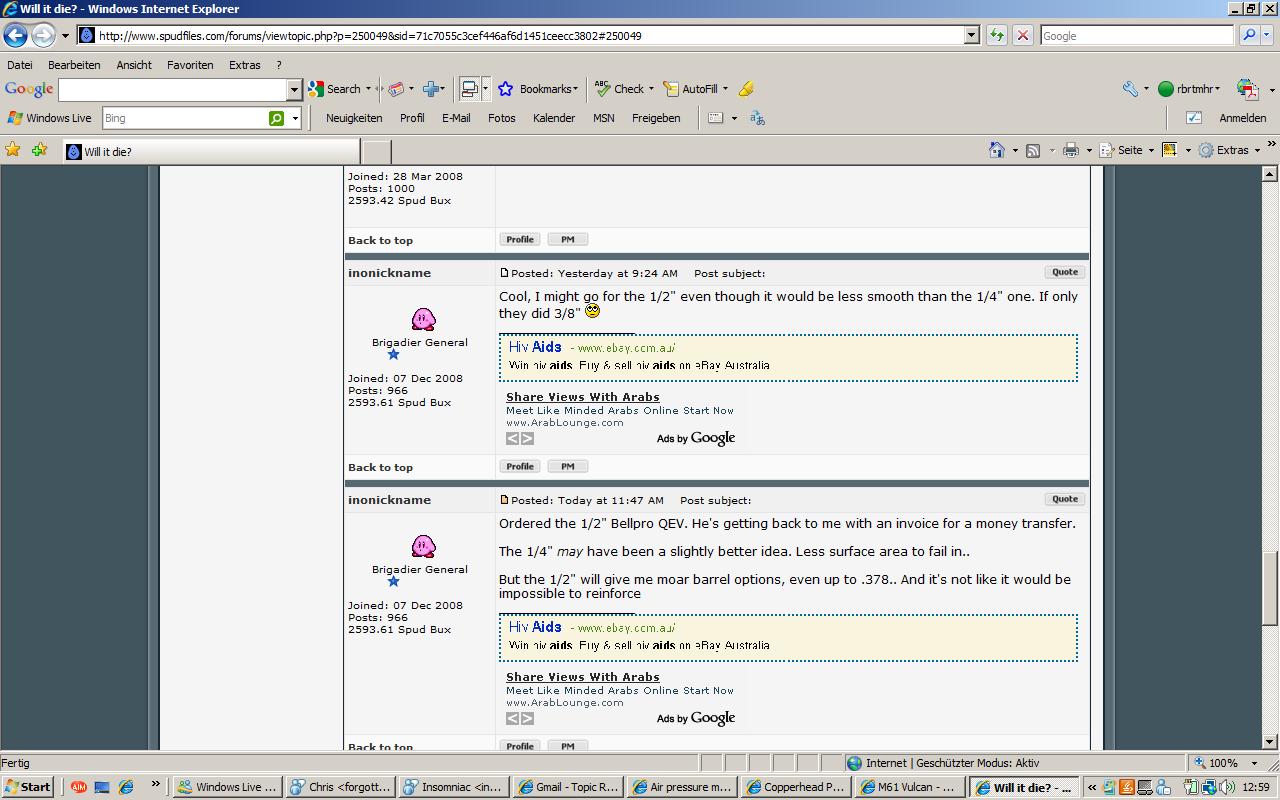Click the Windows Start button

click(x=27, y=787)
